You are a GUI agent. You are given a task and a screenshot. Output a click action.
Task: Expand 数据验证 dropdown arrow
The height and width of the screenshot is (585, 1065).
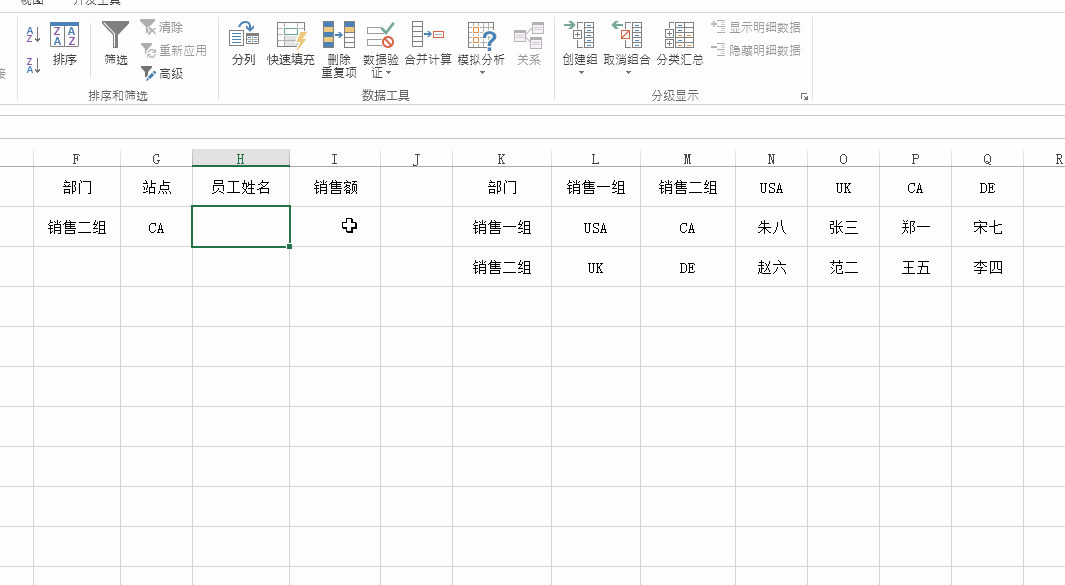[389, 73]
